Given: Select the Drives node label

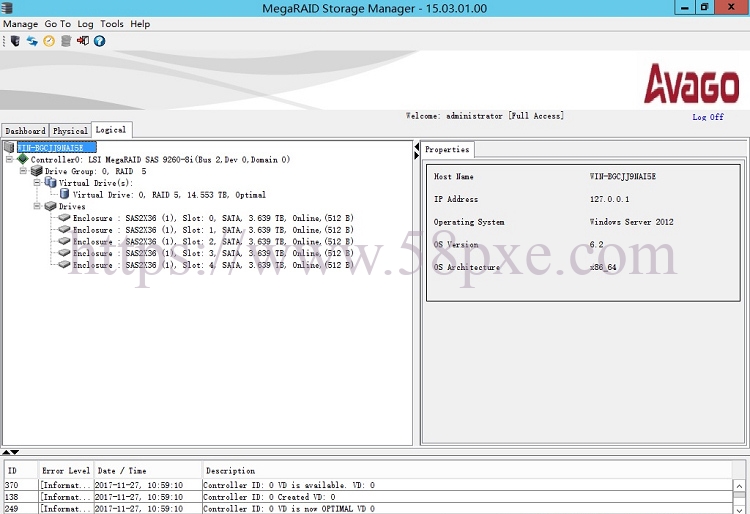Looking at the screenshot, I should point(72,206).
